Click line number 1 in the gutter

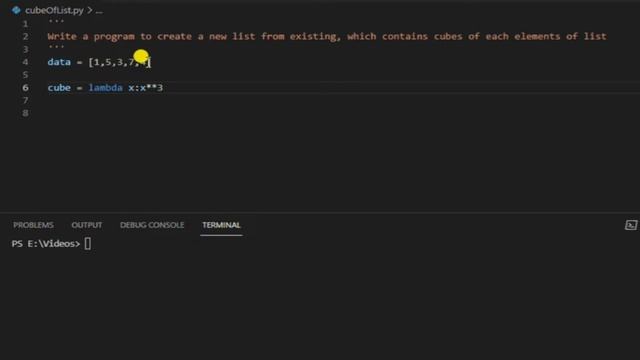[x=25, y=24]
